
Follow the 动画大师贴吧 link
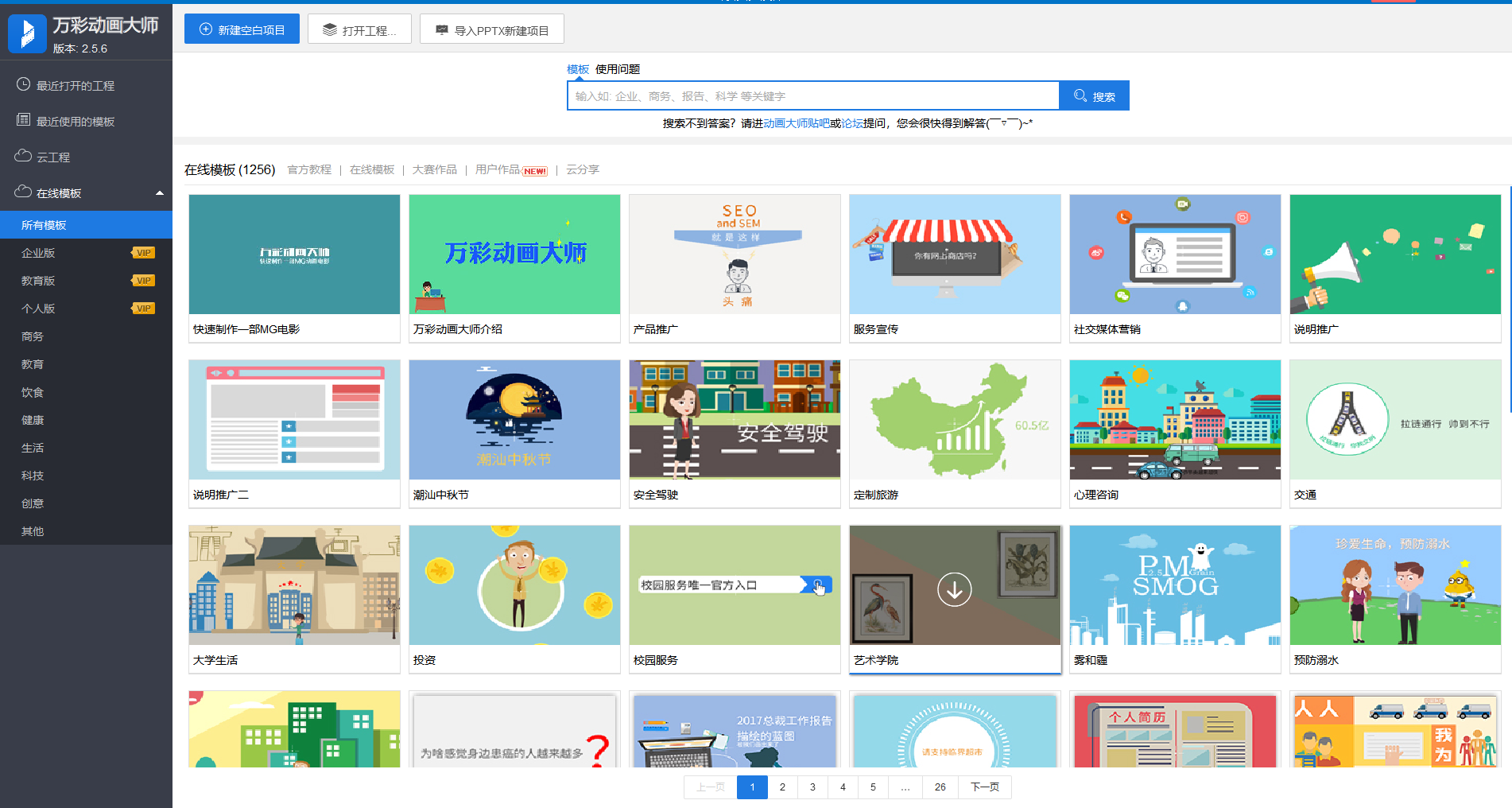point(797,123)
